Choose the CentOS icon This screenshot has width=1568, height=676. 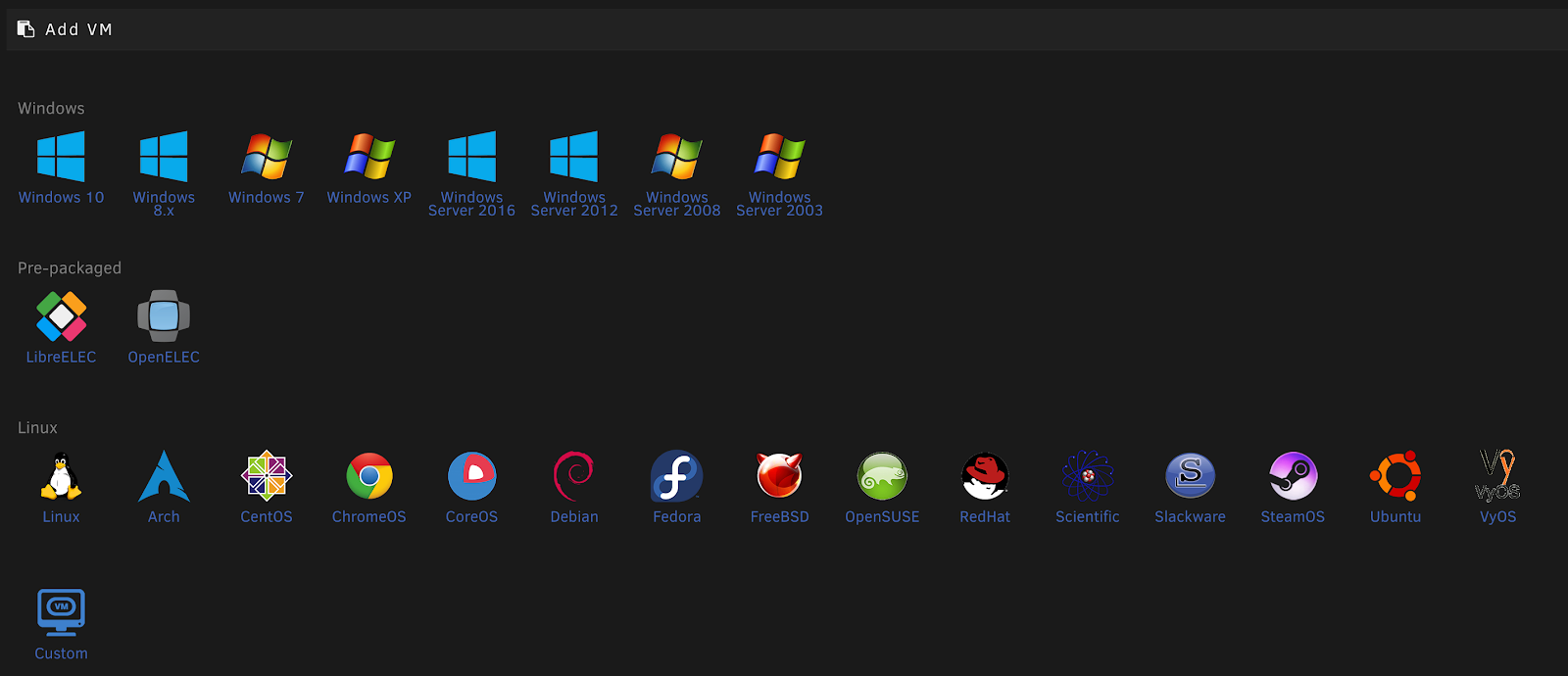click(267, 476)
